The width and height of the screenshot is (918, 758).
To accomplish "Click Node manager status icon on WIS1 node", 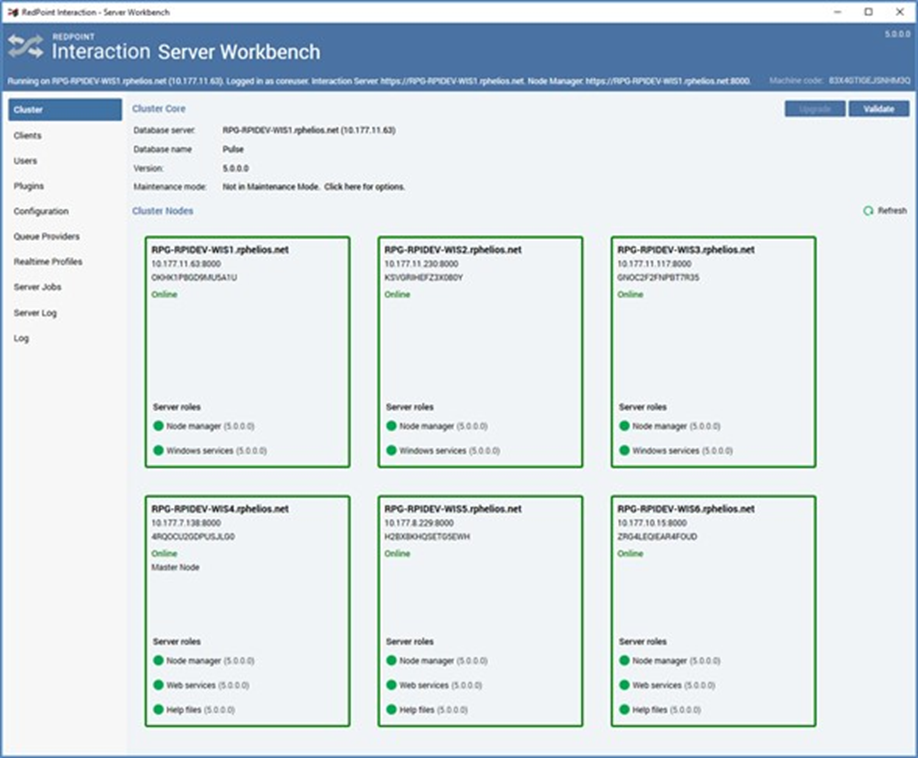I will (158, 426).
